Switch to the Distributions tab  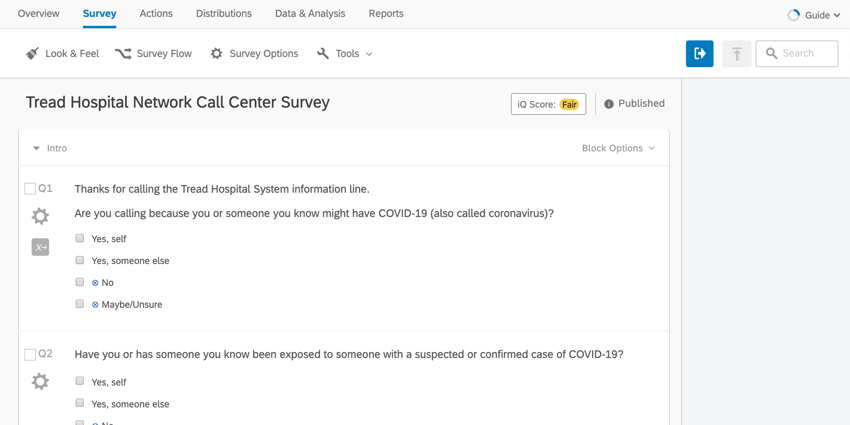224,14
